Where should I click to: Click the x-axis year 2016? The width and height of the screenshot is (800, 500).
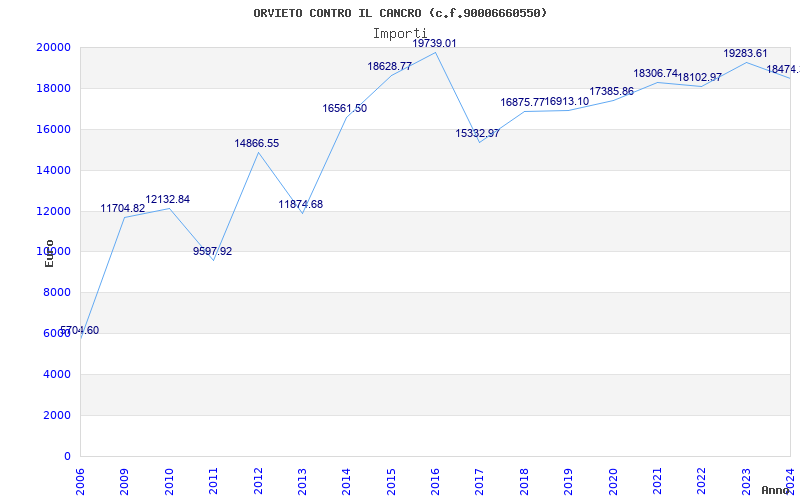[435, 482]
